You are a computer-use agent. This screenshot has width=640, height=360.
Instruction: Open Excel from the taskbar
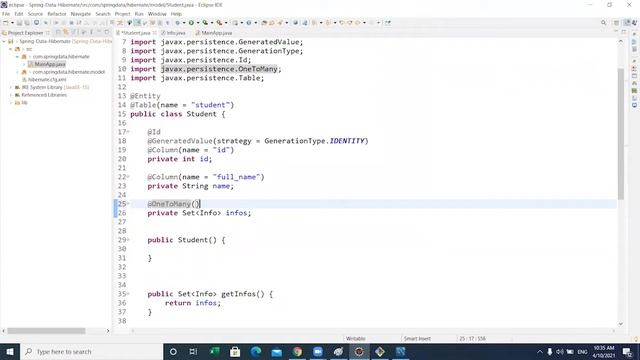coord(214,351)
